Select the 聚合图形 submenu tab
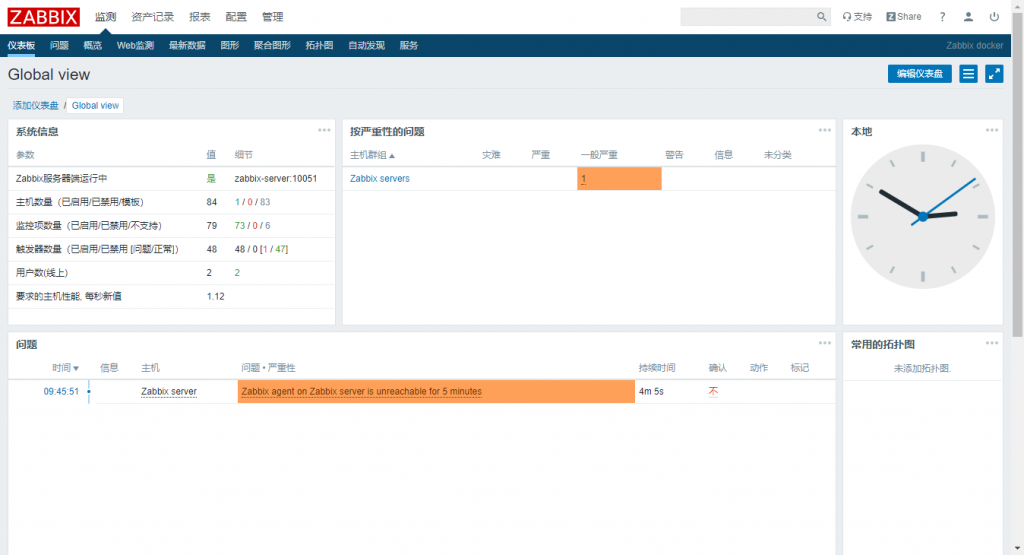 [272, 45]
